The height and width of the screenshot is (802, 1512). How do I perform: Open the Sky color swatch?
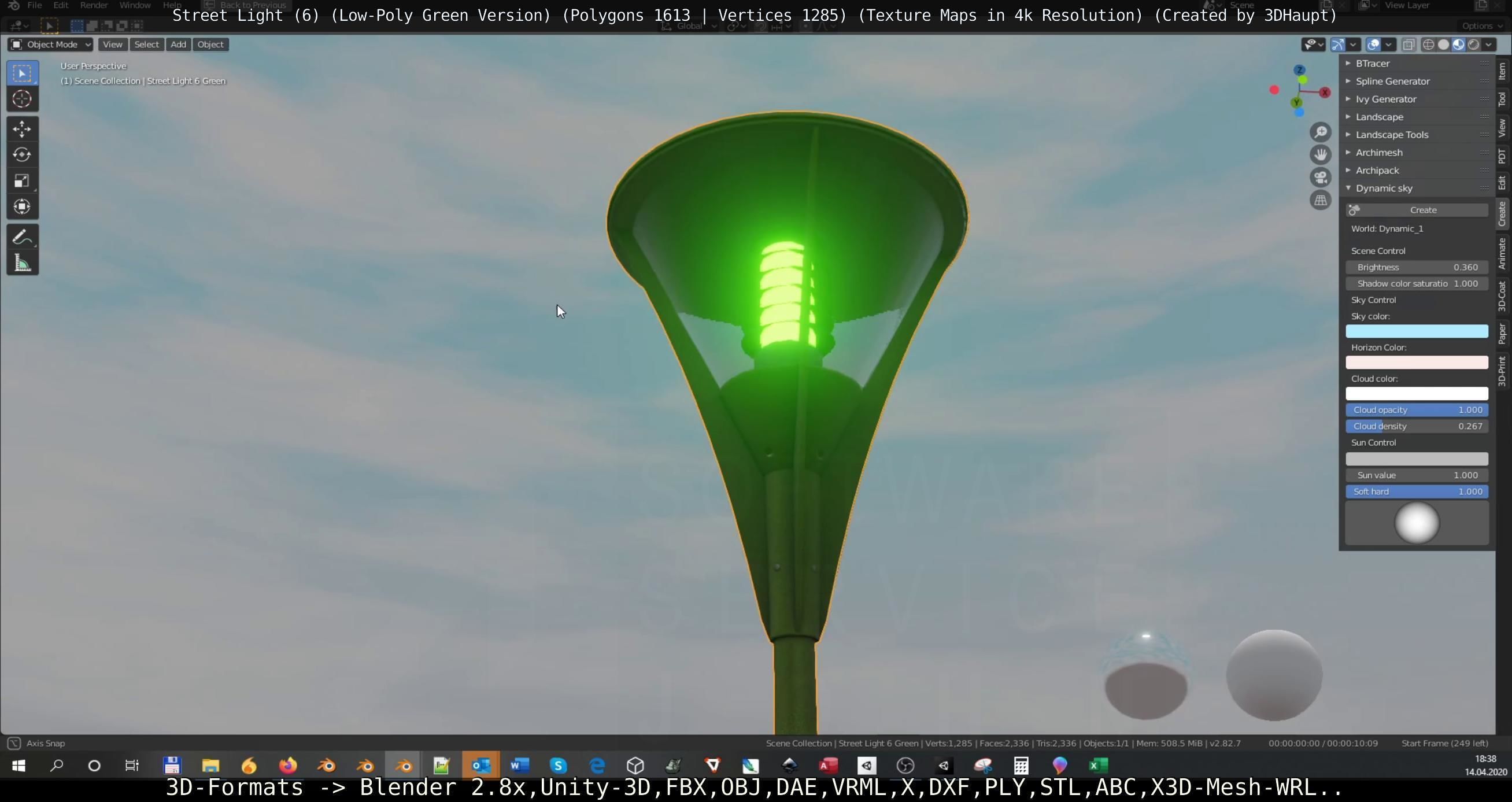coord(1417,332)
